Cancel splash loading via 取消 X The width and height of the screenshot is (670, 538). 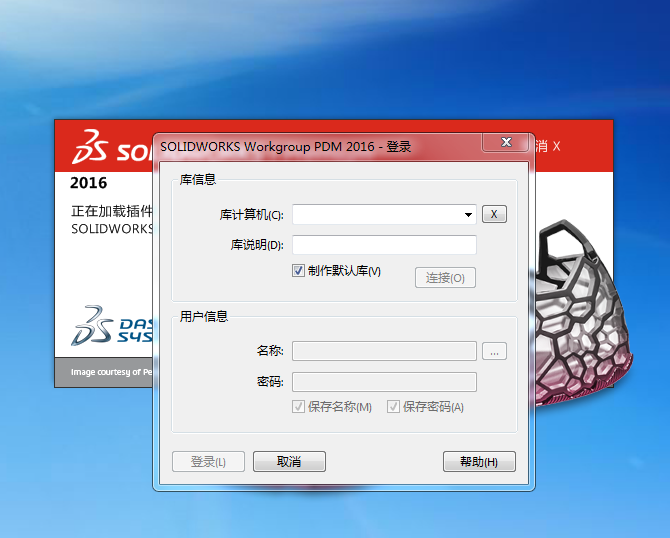click(548, 147)
